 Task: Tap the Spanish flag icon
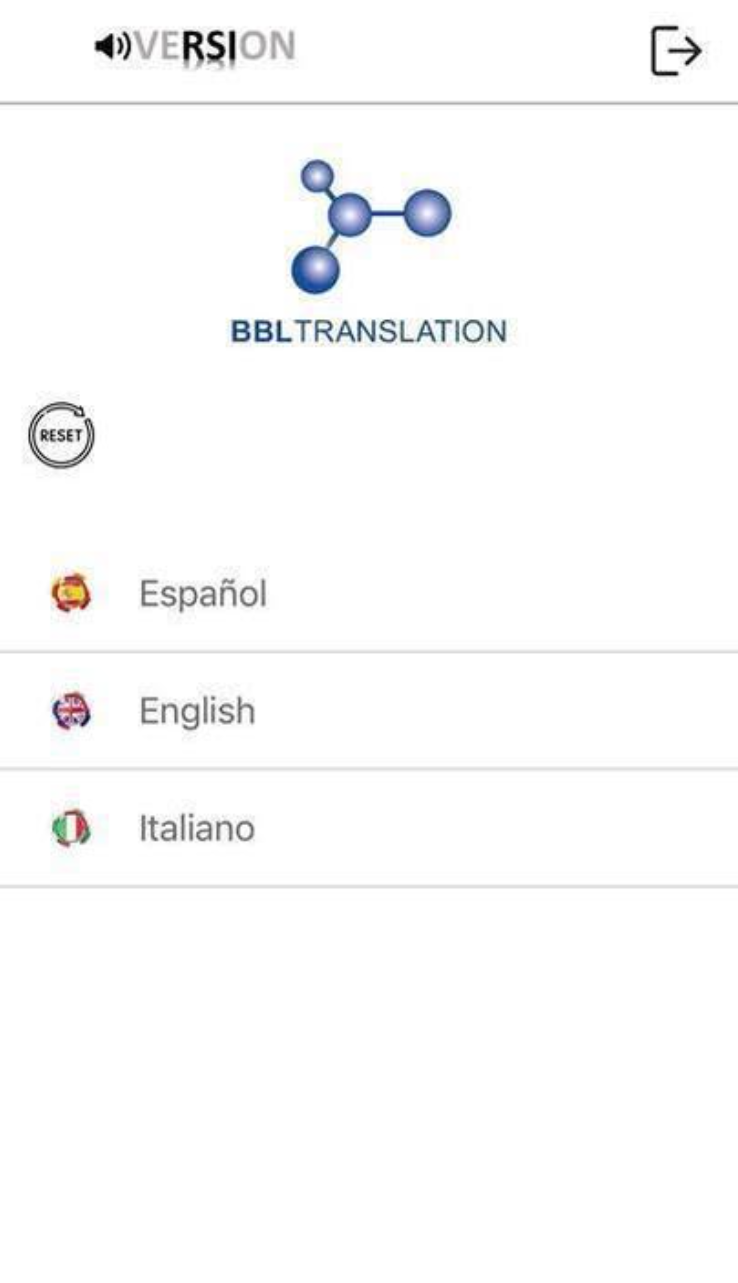(70, 594)
